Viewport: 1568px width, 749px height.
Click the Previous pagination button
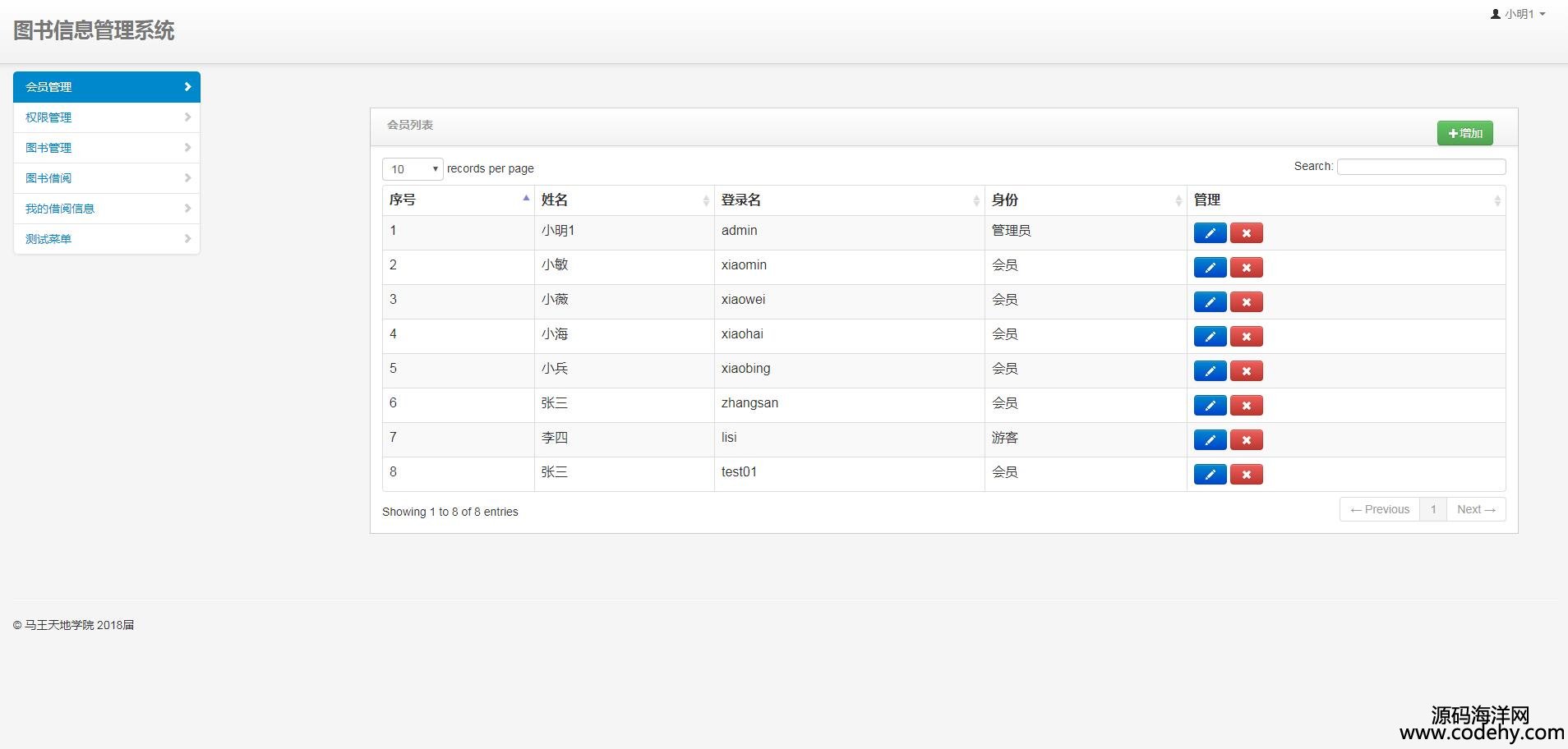1380,509
